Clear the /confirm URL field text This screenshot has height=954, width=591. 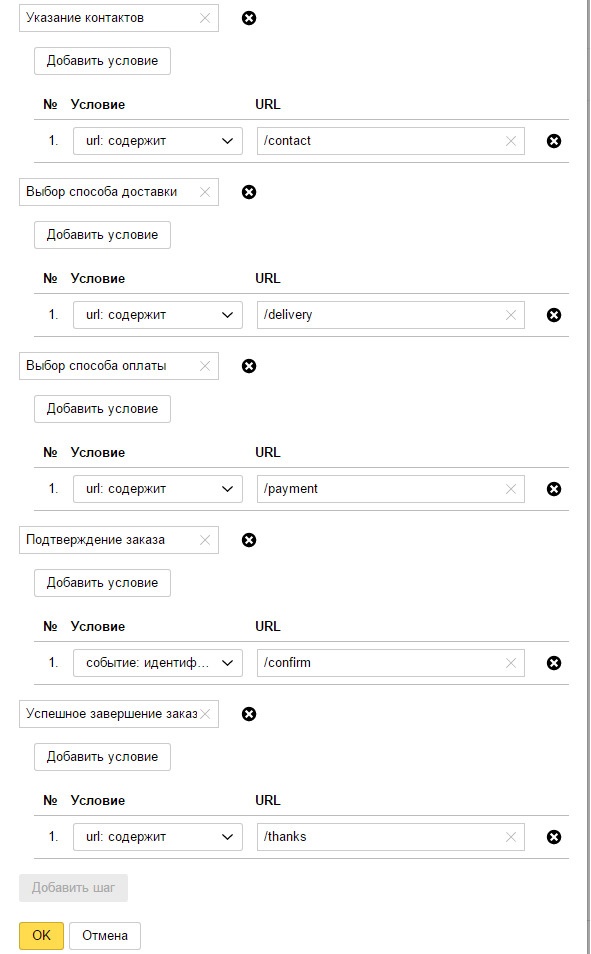pos(511,663)
